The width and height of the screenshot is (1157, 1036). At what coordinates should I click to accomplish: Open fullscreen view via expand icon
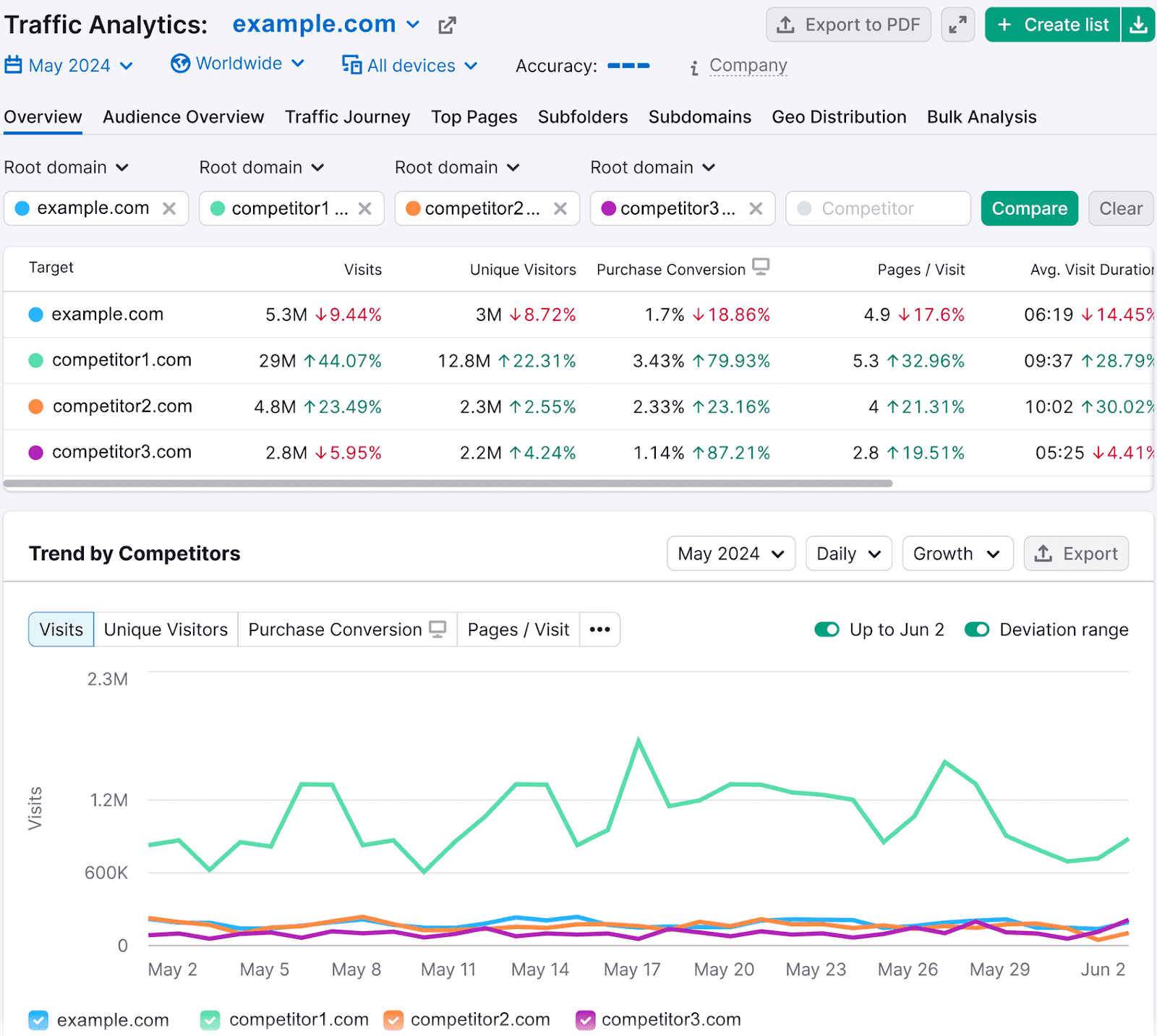(x=957, y=24)
